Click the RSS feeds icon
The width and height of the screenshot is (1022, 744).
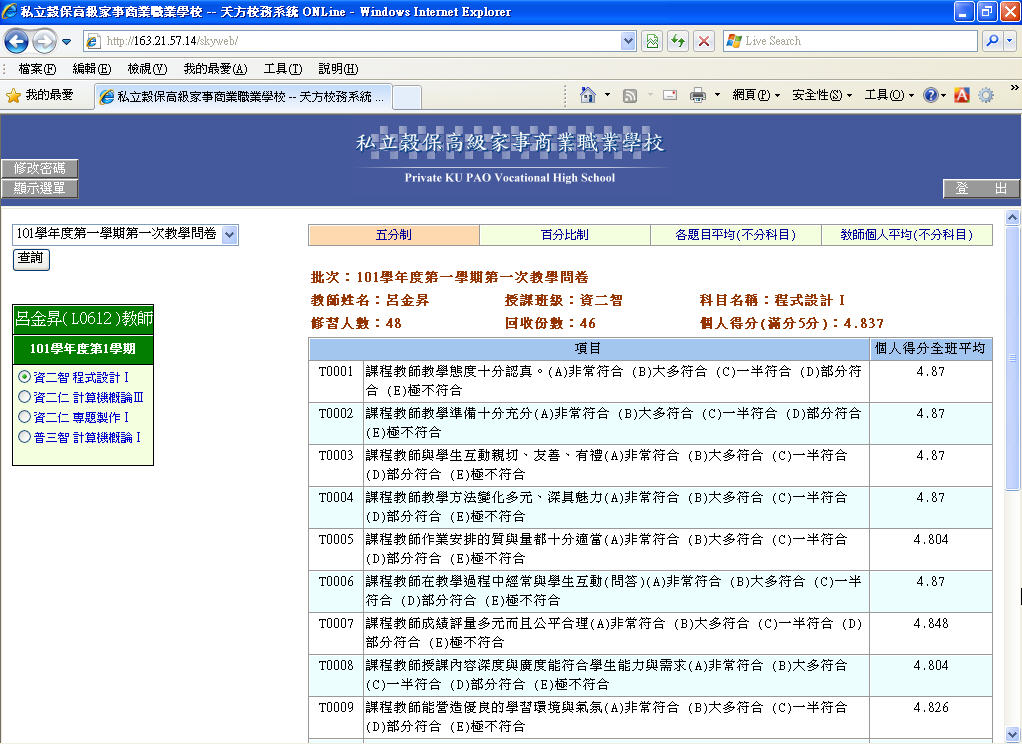pos(630,96)
